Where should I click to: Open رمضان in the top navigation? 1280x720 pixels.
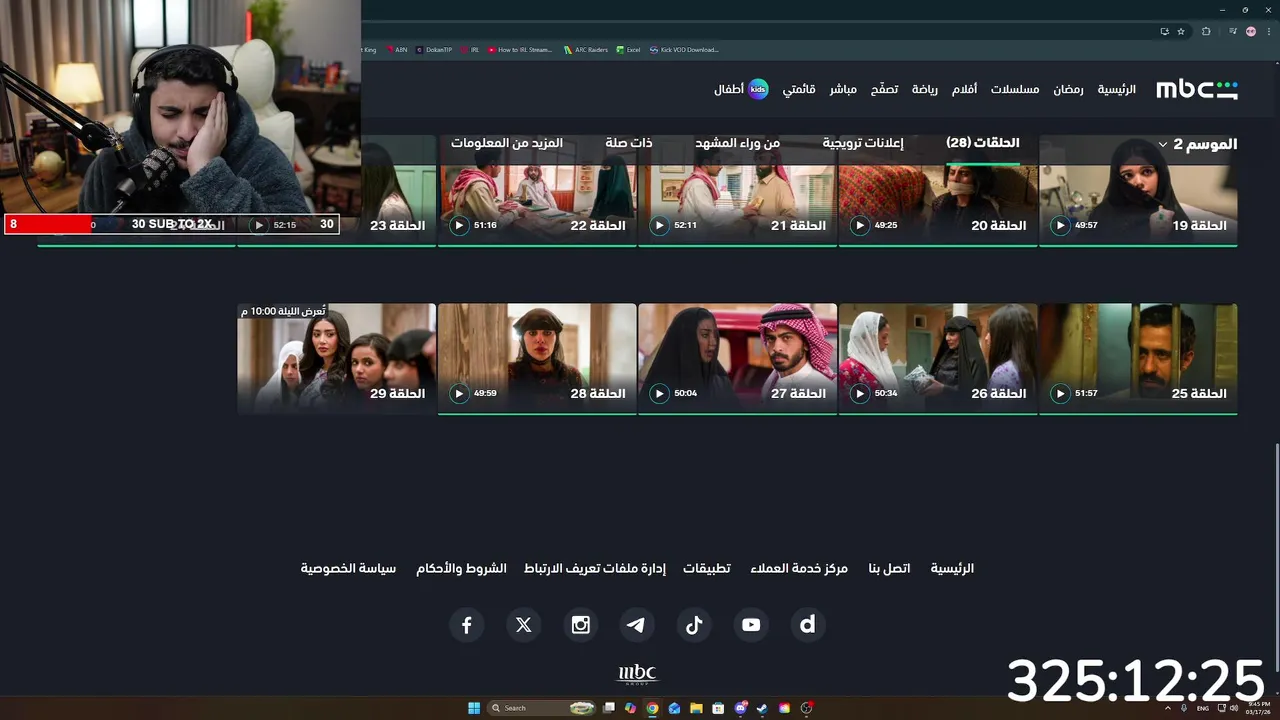[1068, 90]
